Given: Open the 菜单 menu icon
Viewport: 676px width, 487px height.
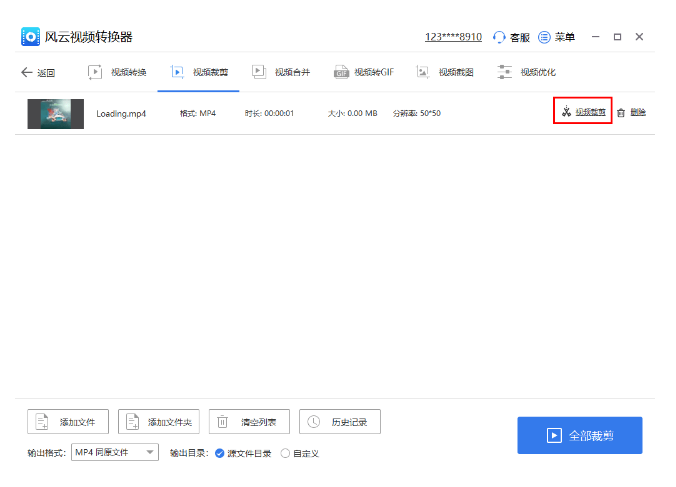Looking at the screenshot, I should point(544,37).
